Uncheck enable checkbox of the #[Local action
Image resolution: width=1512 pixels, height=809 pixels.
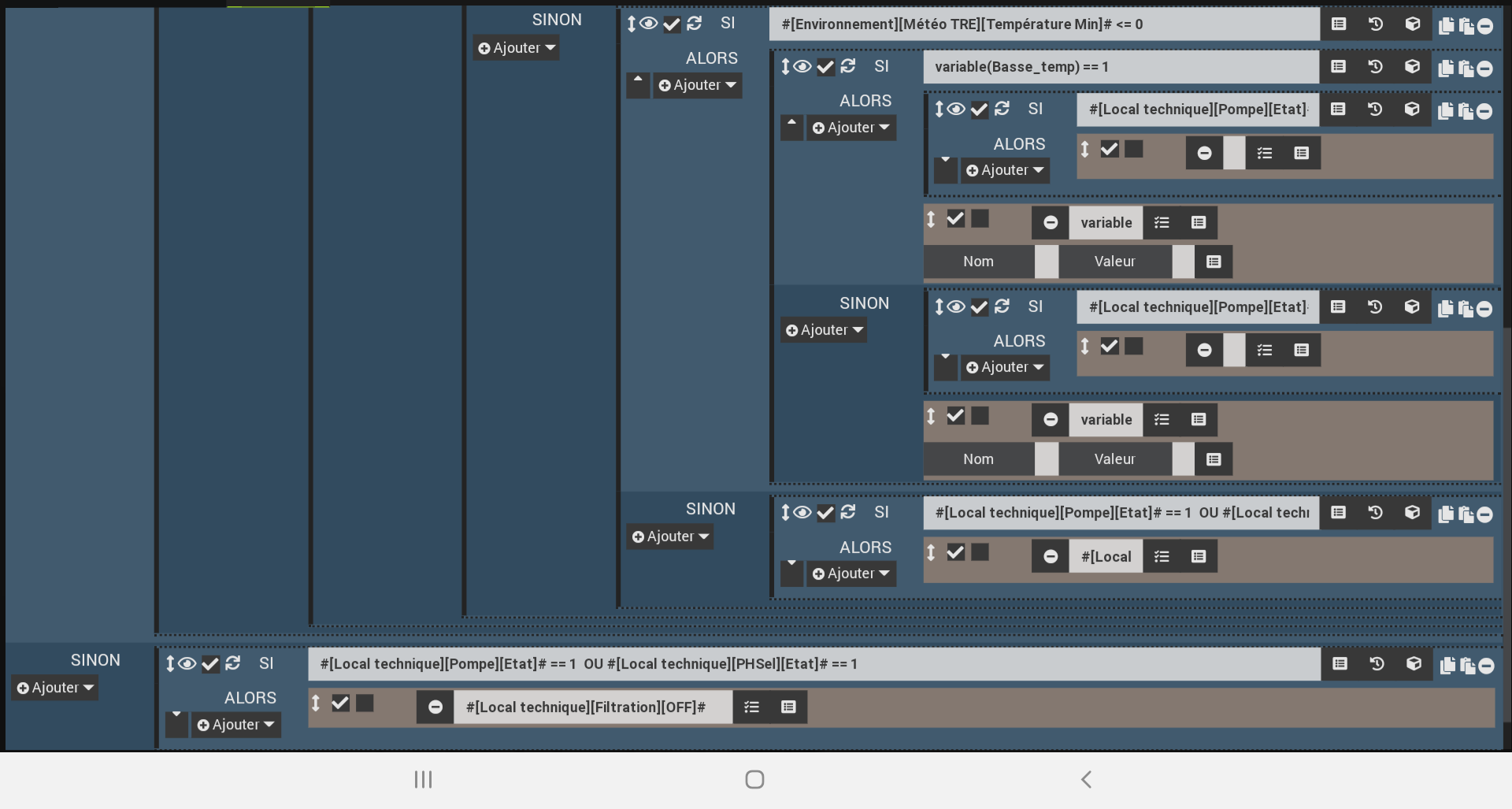(x=955, y=552)
